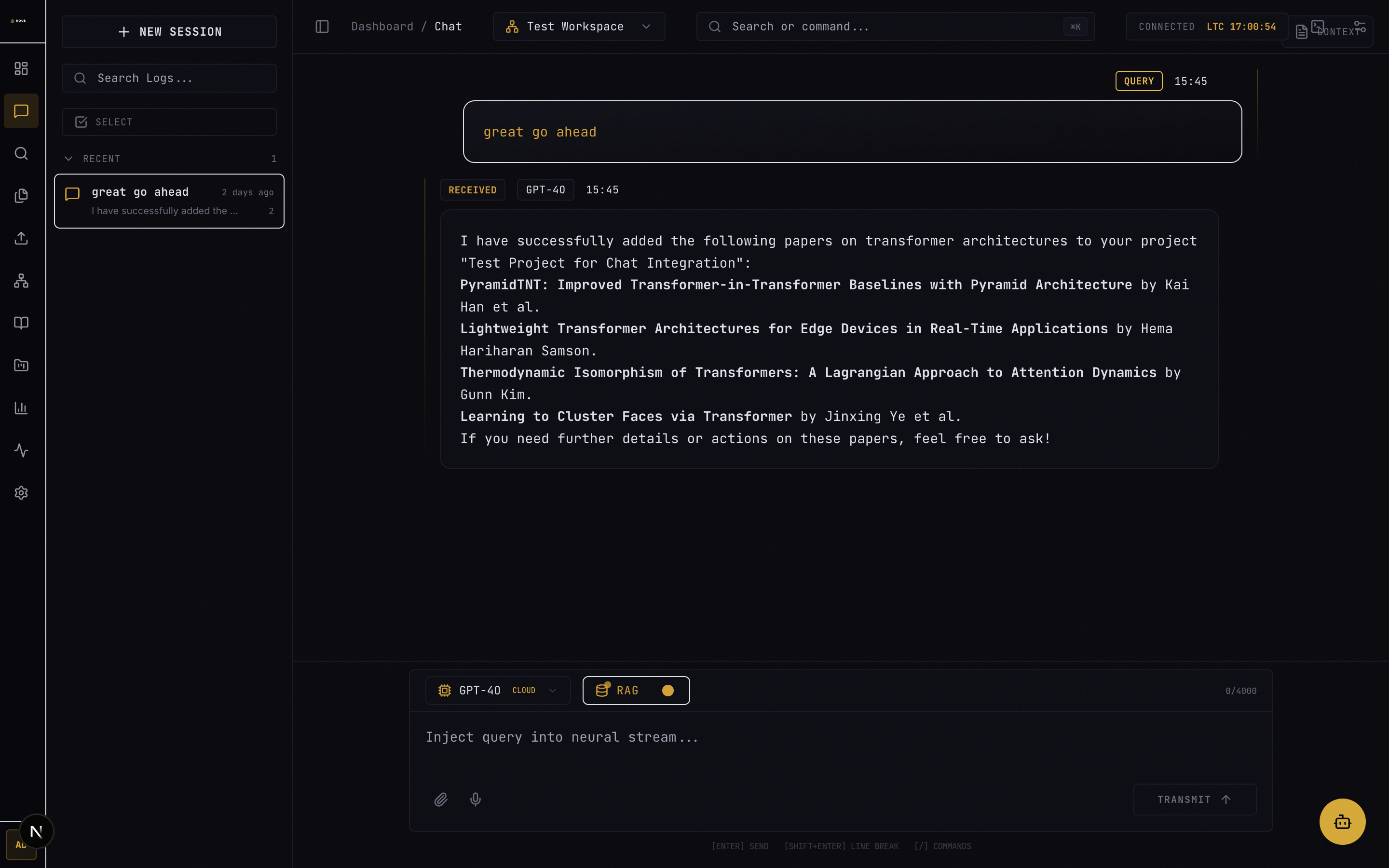Open the Test Workspace dropdown
Screen dimensions: 1389x868
click(579, 27)
